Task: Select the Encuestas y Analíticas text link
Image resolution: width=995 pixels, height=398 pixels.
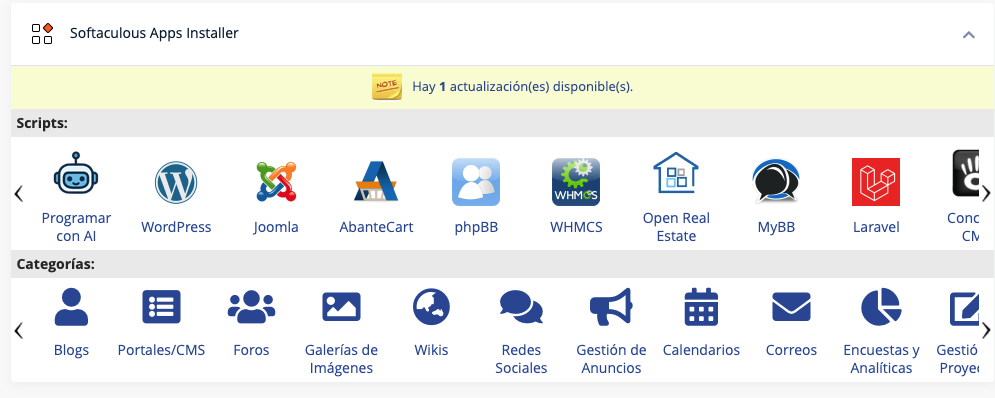Action: point(881,359)
